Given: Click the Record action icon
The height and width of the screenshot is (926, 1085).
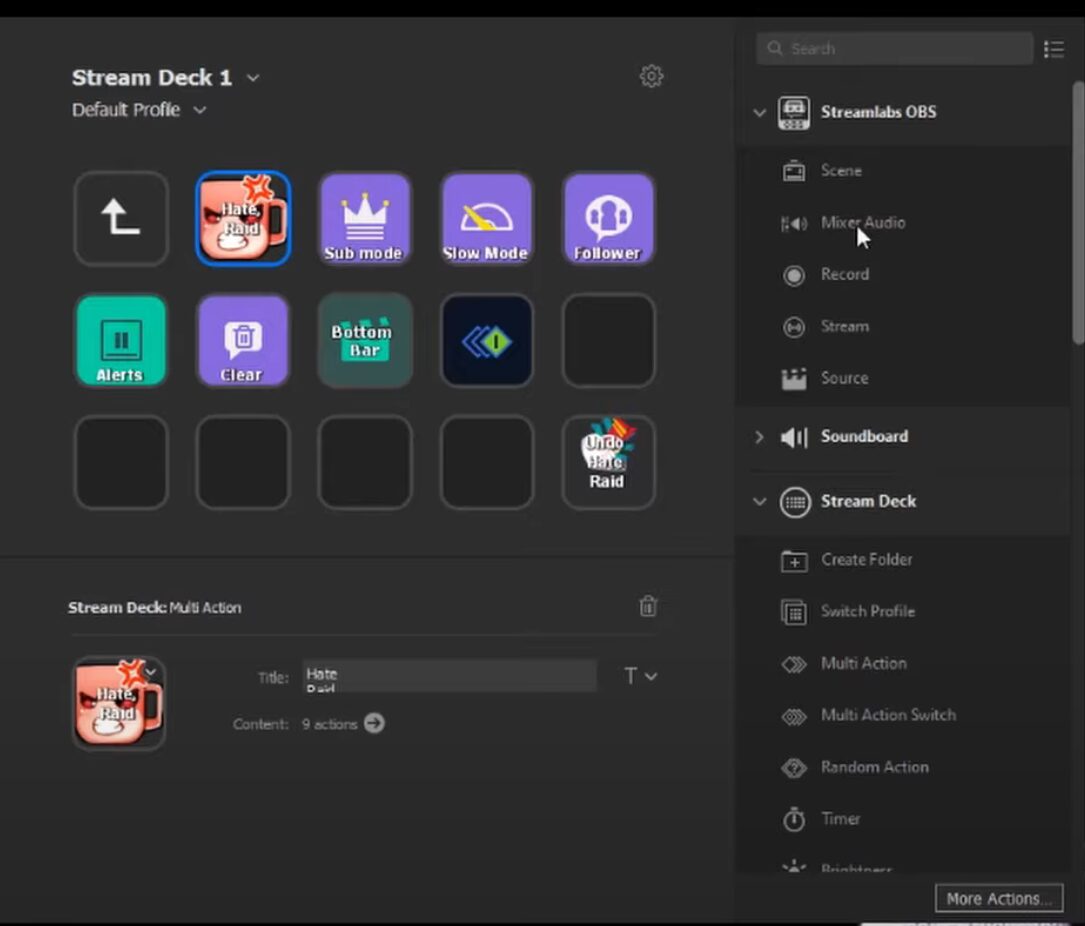Looking at the screenshot, I should pos(794,275).
